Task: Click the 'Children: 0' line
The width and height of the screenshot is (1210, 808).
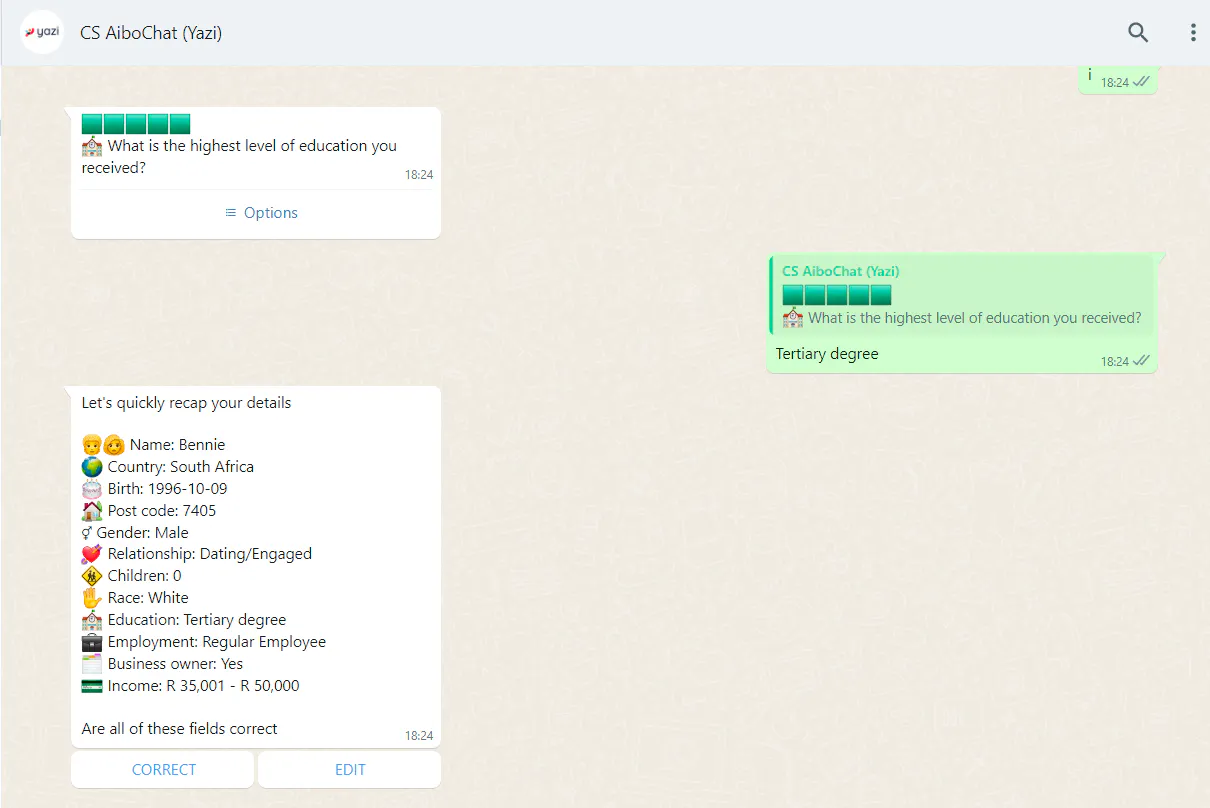Action: click(132, 576)
